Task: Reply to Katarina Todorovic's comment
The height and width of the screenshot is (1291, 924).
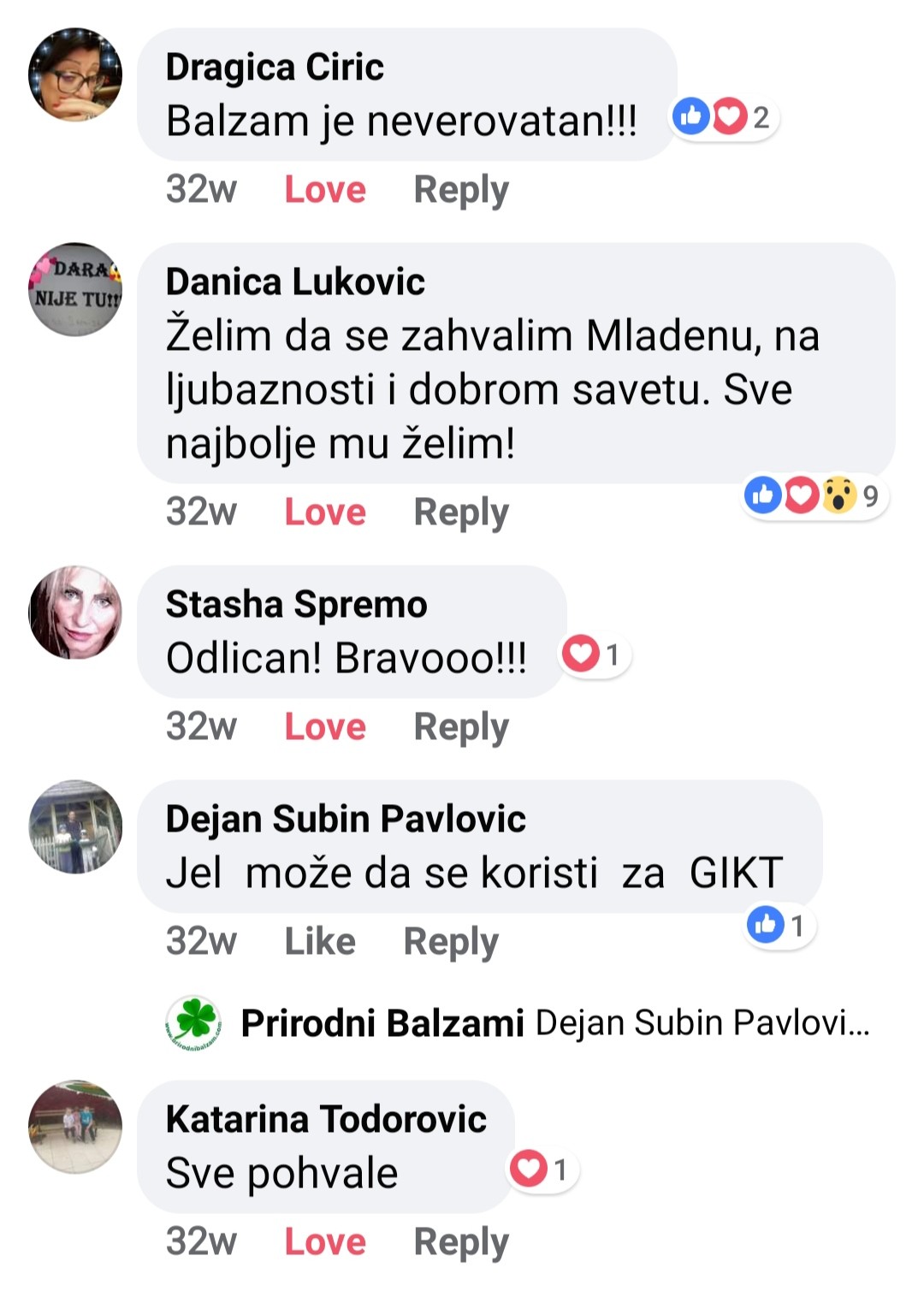Action: (x=461, y=1242)
